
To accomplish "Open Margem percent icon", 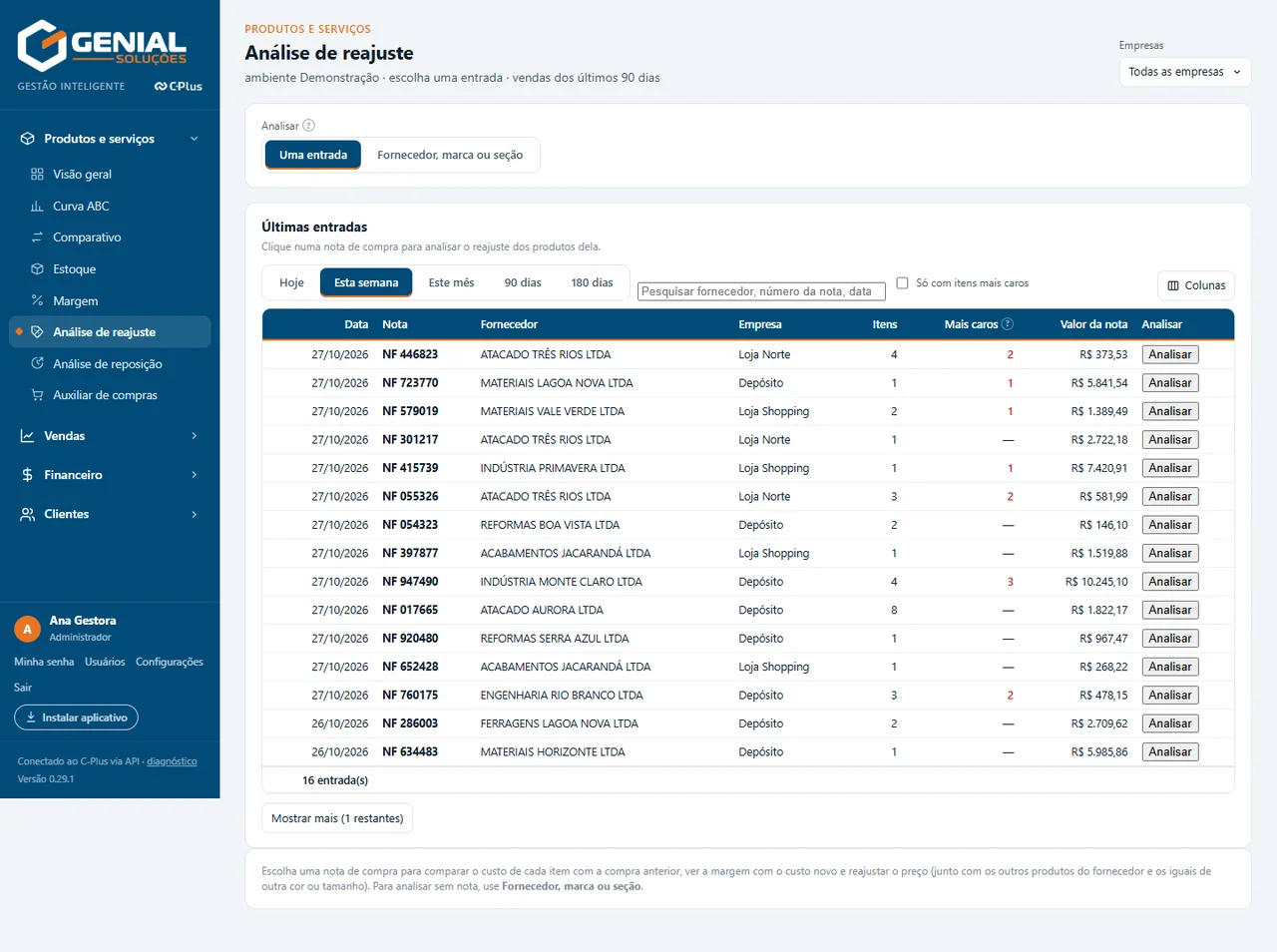I will click(37, 300).
